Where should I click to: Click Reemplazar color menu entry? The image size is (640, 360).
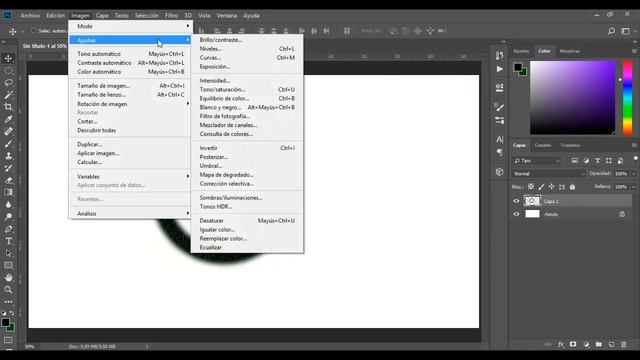(x=247, y=238)
